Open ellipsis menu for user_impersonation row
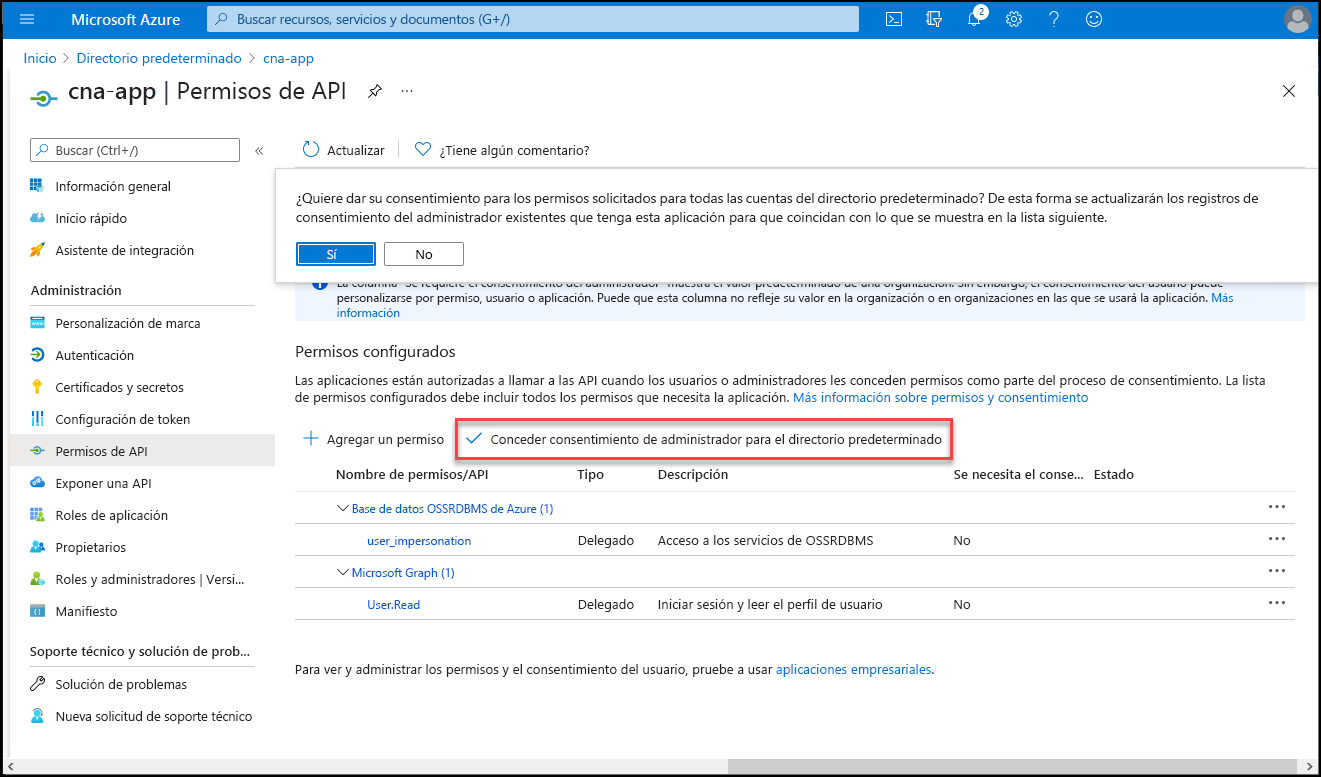Viewport: 1321px width, 777px height. coord(1276,539)
